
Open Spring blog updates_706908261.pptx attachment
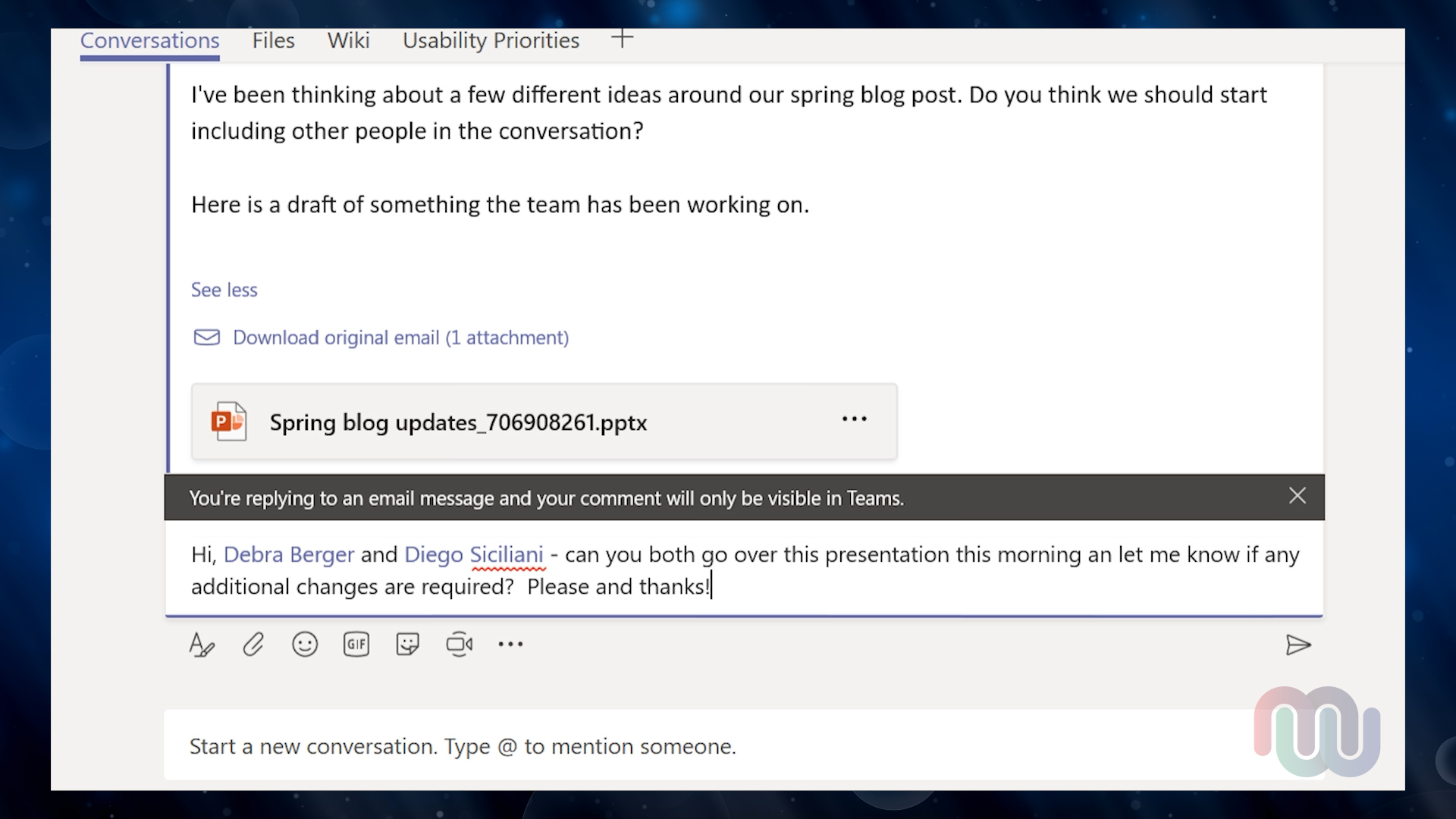click(544, 422)
